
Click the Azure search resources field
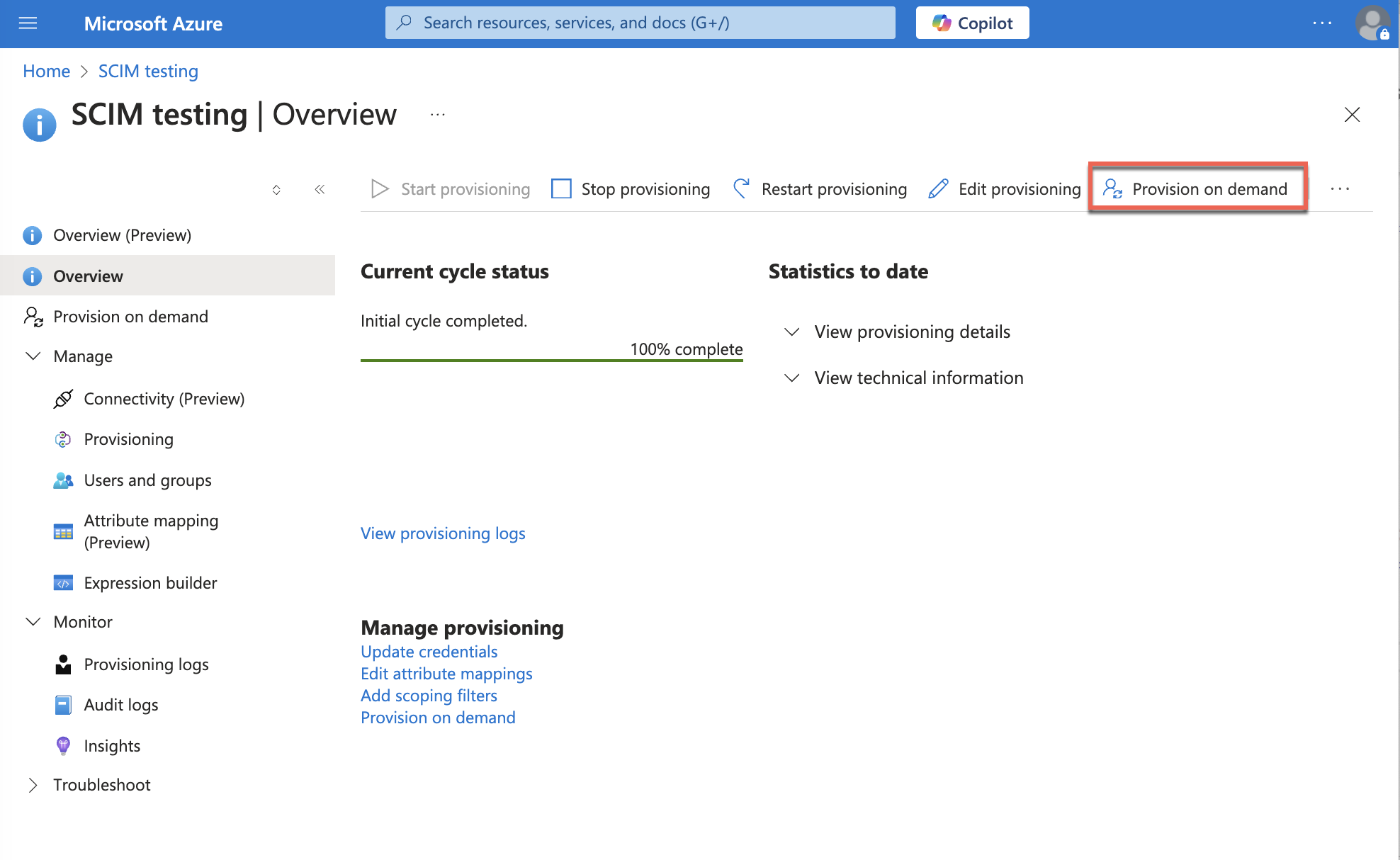(640, 23)
